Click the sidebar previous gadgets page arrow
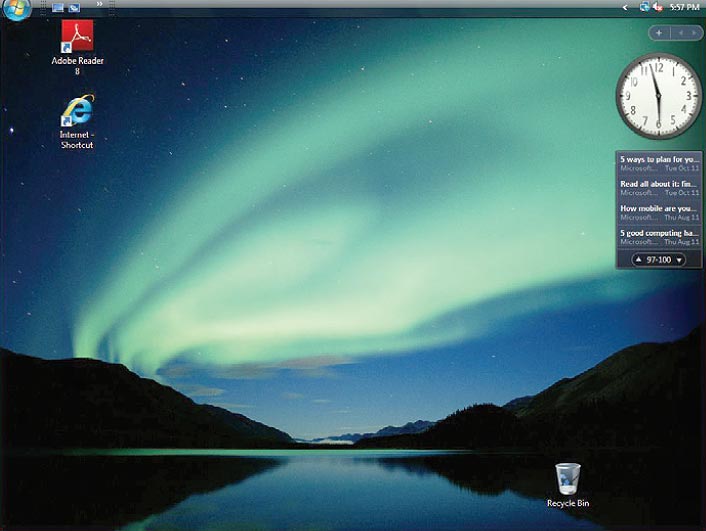706x531 pixels. 681,33
